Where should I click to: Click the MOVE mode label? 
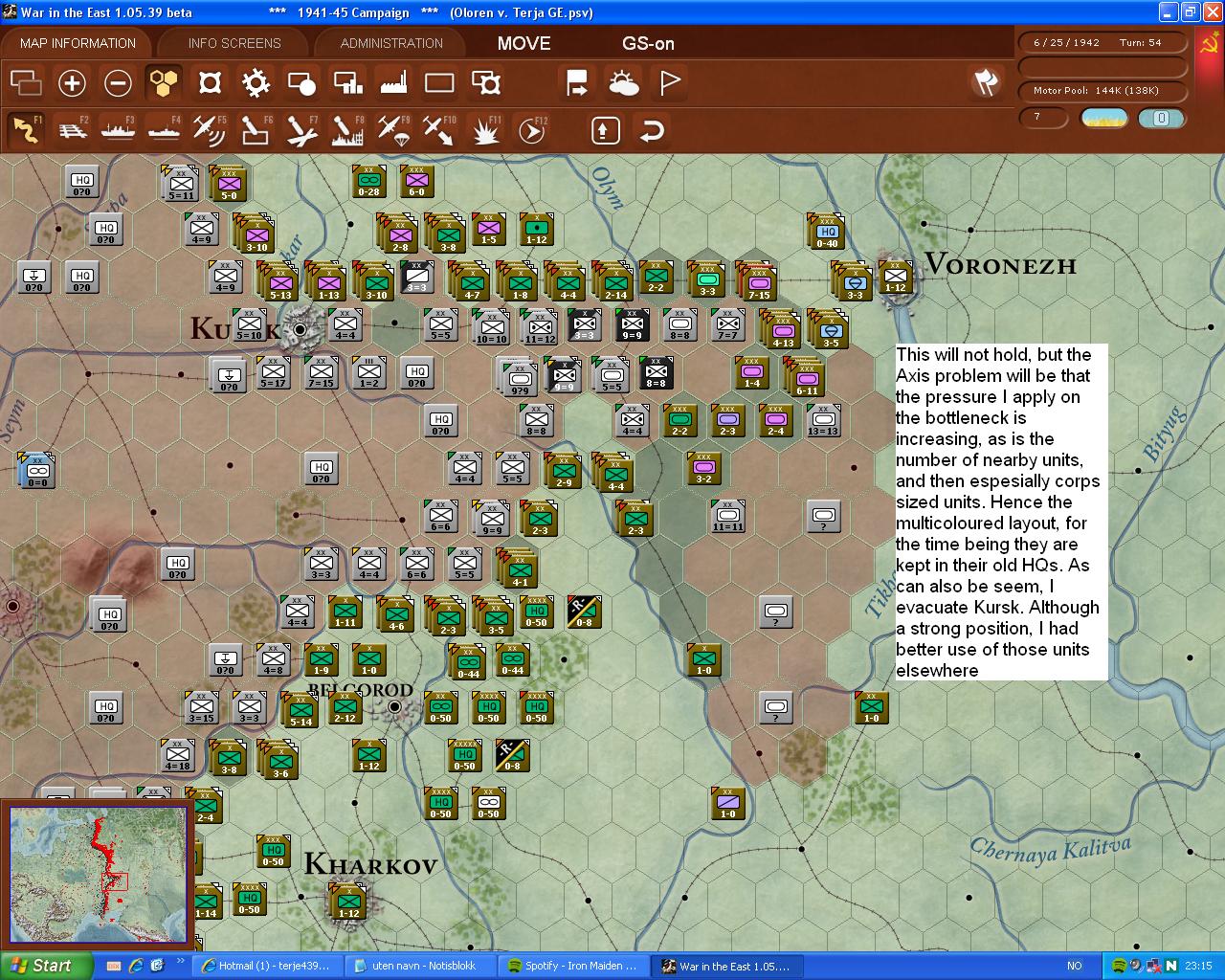[523, 43]
